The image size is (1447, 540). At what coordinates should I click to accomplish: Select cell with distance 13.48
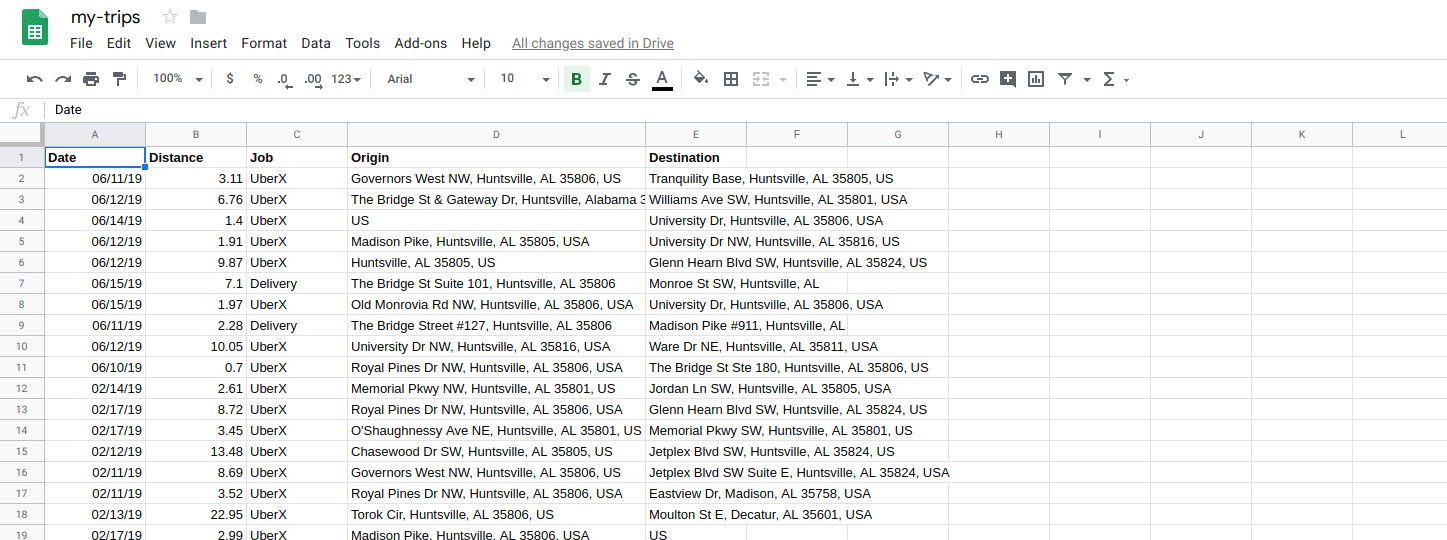(196, 451)
